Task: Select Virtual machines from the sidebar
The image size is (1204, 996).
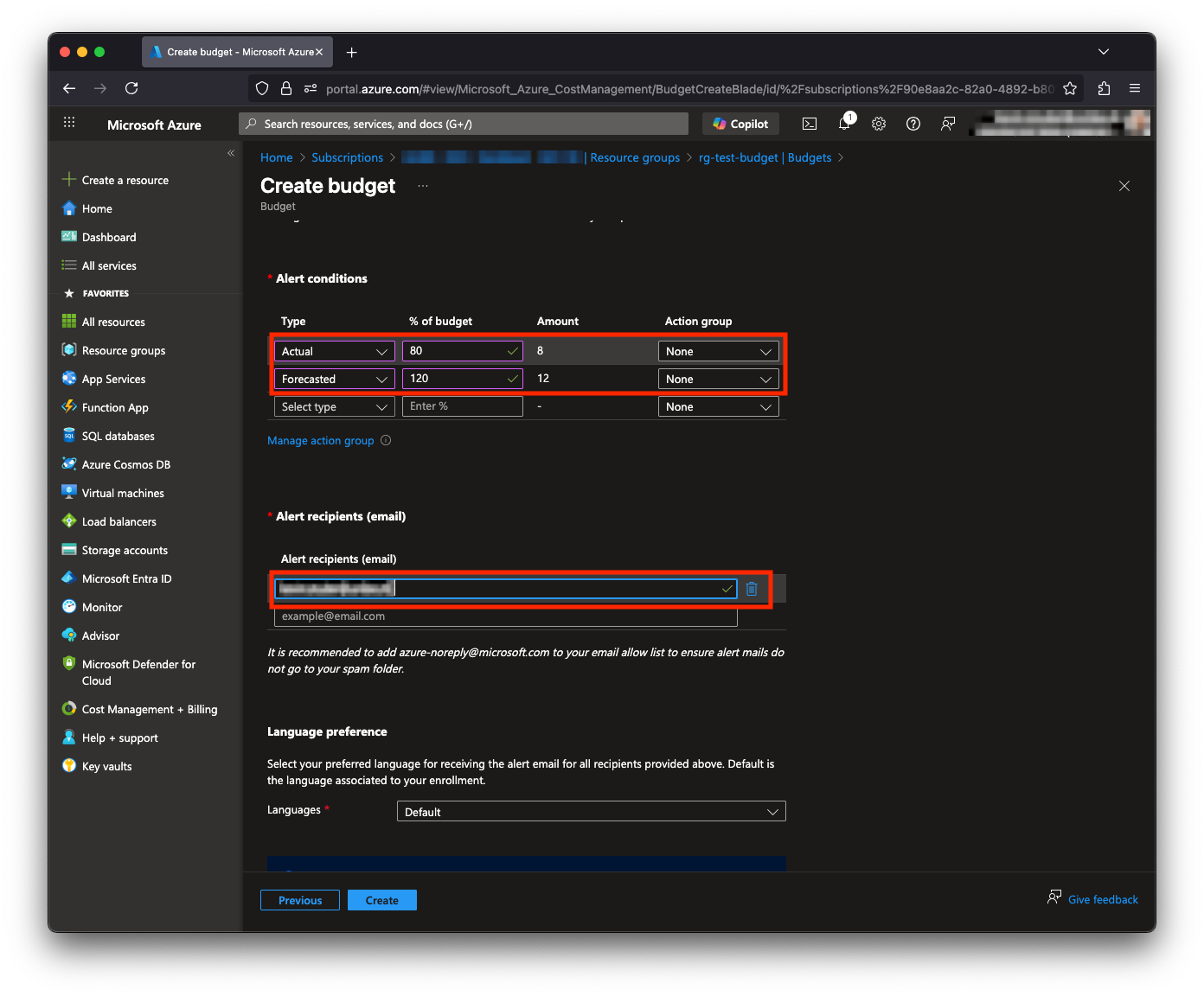Action: [122, 493]
